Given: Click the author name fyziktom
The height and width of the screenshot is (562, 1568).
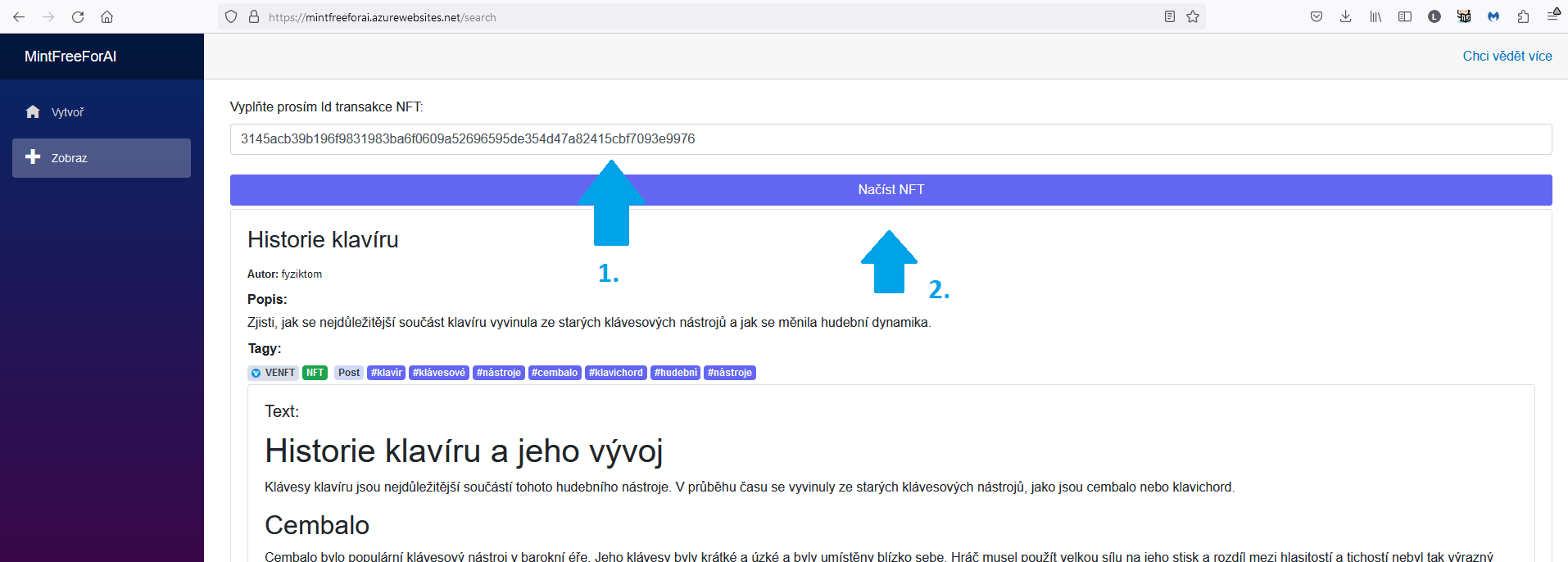Looking at the screenshot, I should pyautogui.click(x=301, y=274).
